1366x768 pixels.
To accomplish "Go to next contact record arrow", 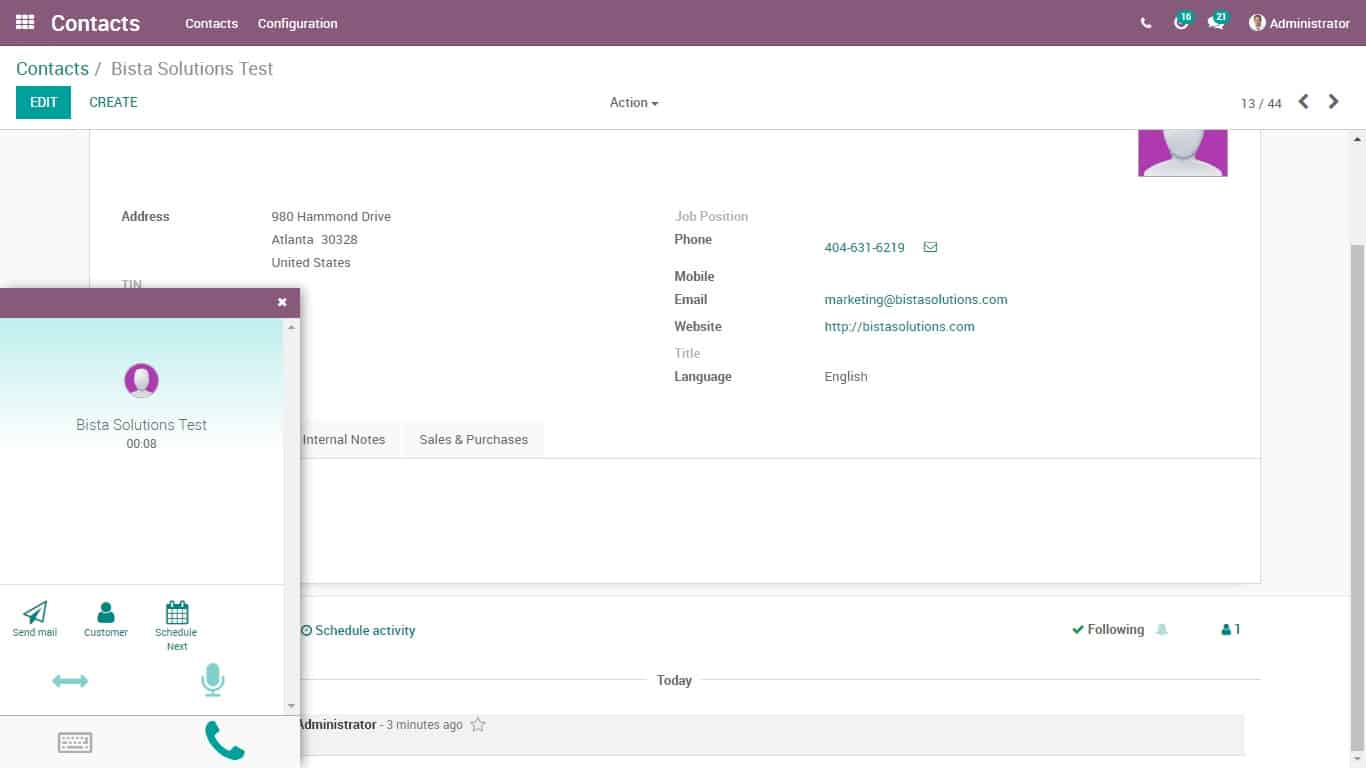I will click(1333, 102).
